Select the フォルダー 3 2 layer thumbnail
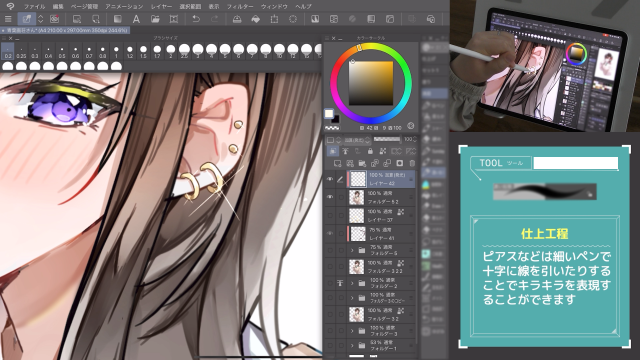640x360 pixels. click(356, 314)
